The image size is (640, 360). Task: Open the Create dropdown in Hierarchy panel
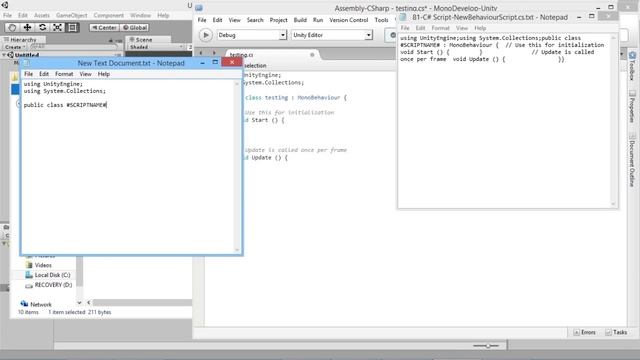point(15,47)
